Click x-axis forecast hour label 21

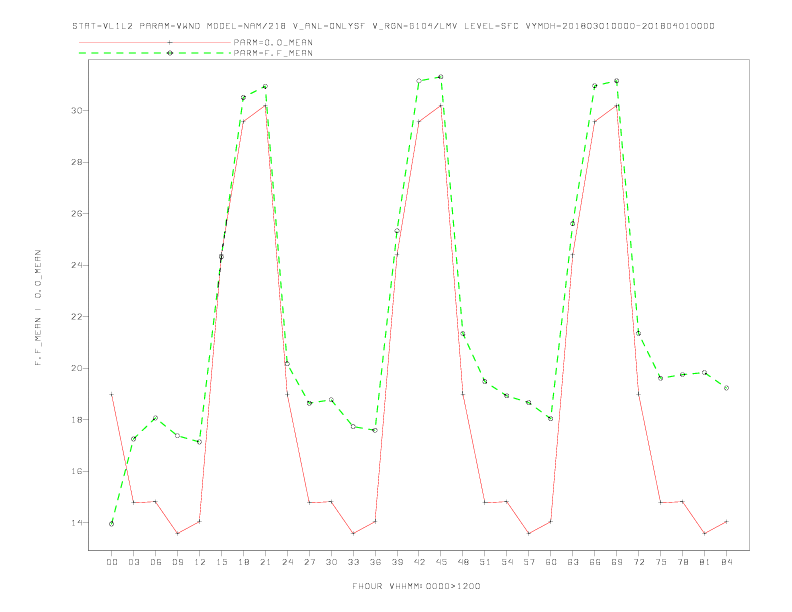[265, 562]
